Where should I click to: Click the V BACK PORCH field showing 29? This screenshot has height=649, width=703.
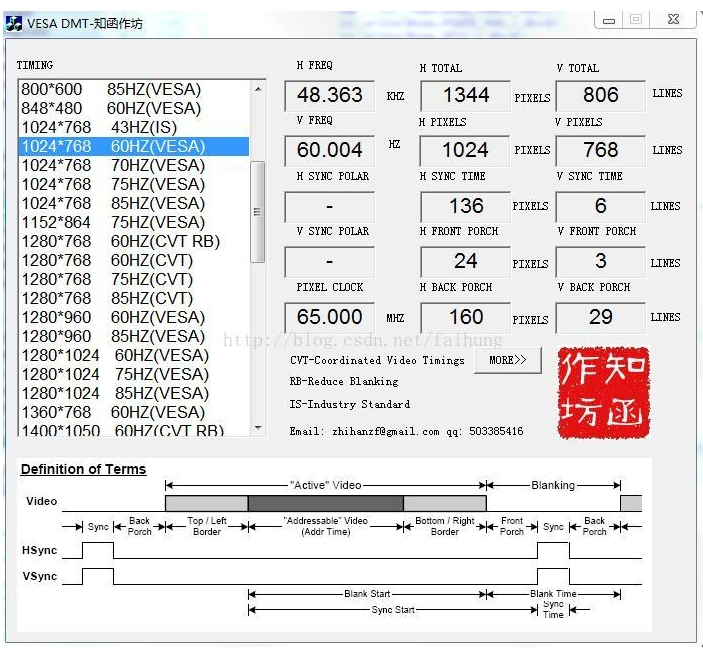click(x=600, y=317)
